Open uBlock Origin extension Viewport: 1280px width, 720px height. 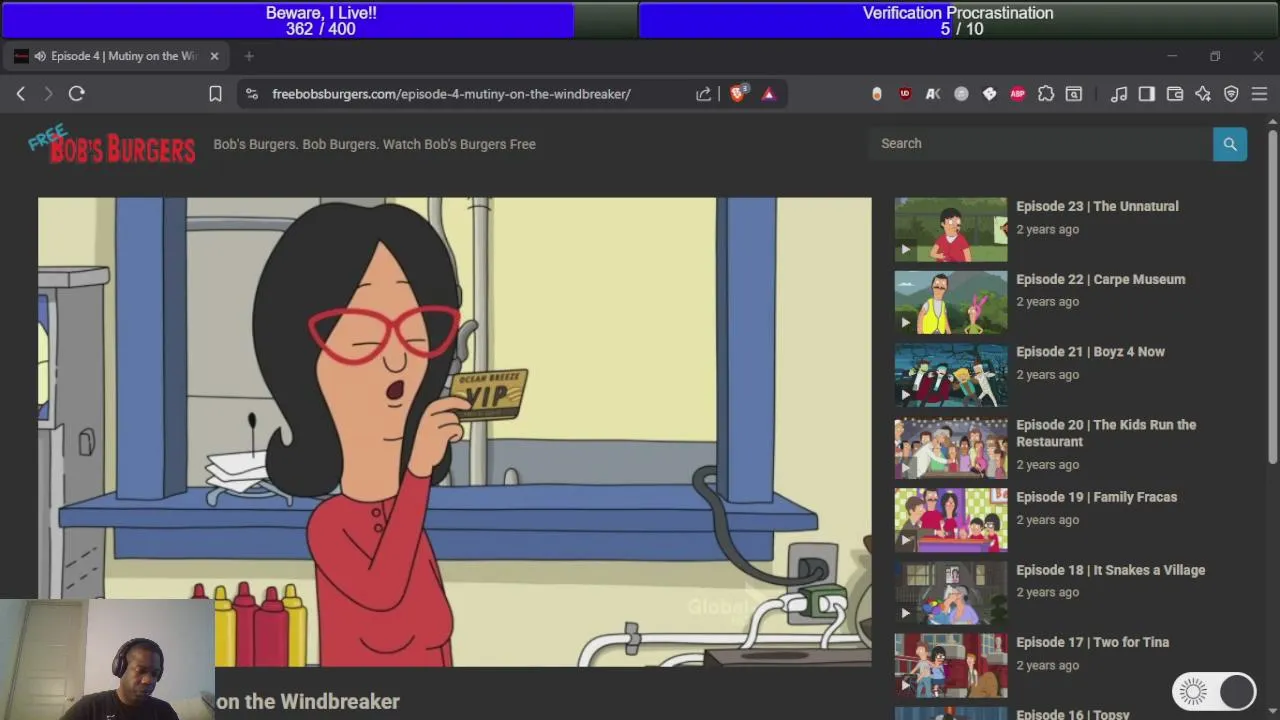pos(905,94)
